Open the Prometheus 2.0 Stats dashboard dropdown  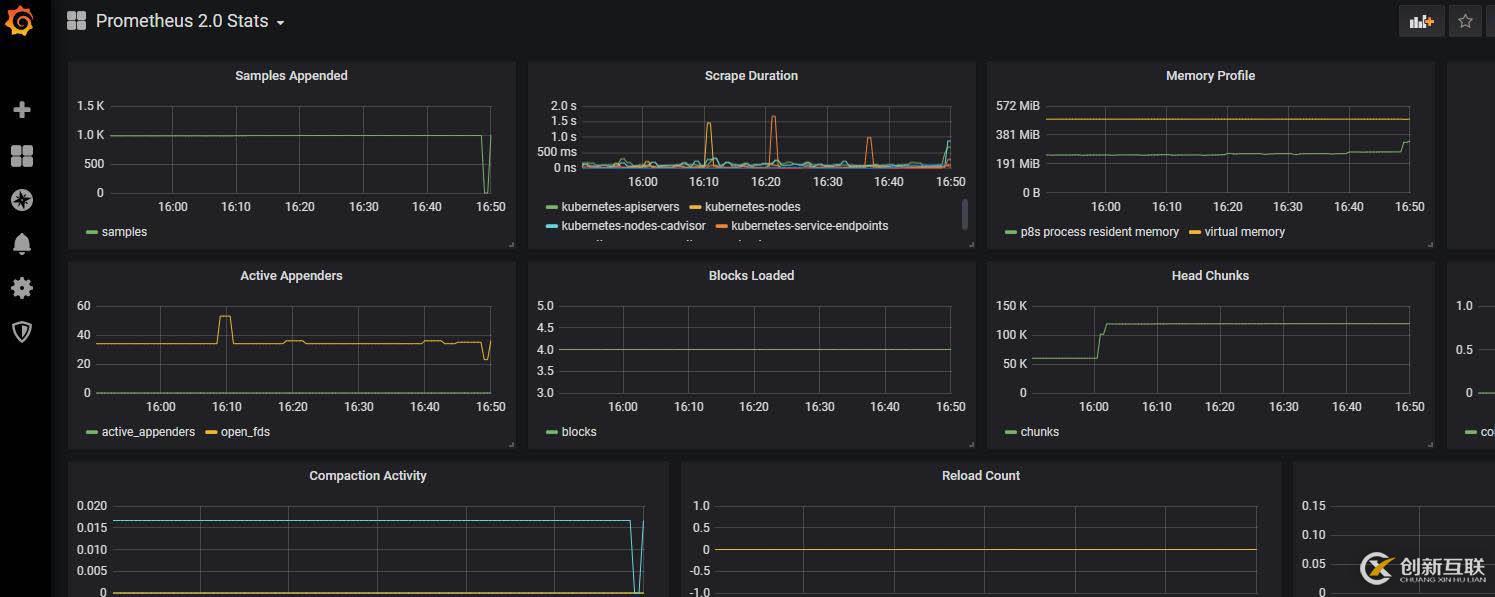[x=190, y=21]
